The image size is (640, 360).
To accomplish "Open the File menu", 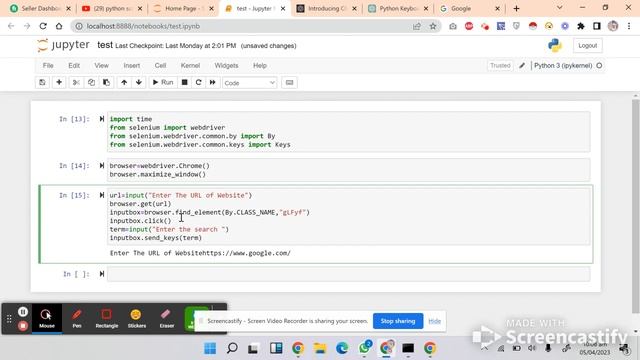I will [x=48, y=65].
